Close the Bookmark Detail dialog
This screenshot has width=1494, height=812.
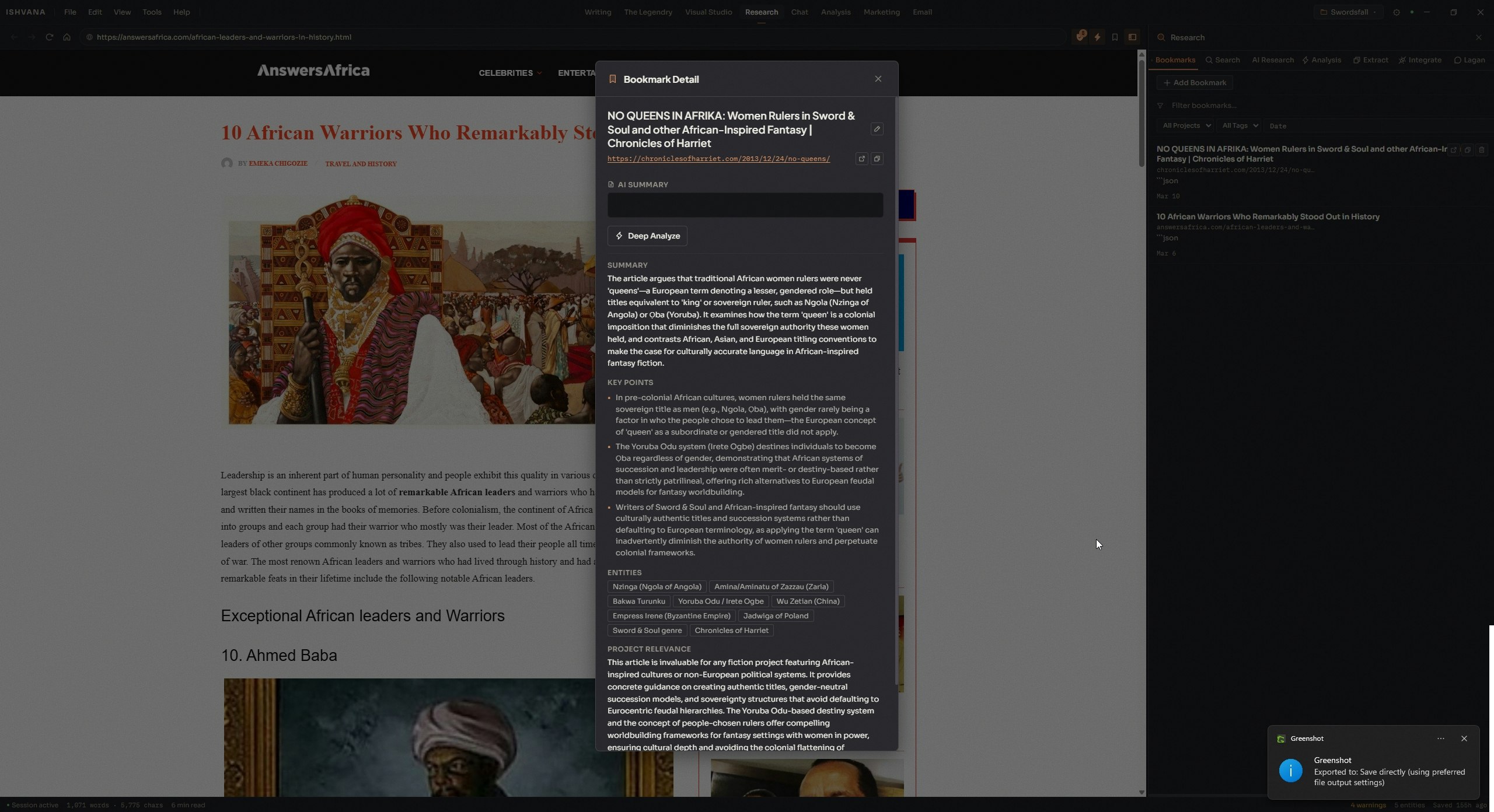[x=878, y=79]
